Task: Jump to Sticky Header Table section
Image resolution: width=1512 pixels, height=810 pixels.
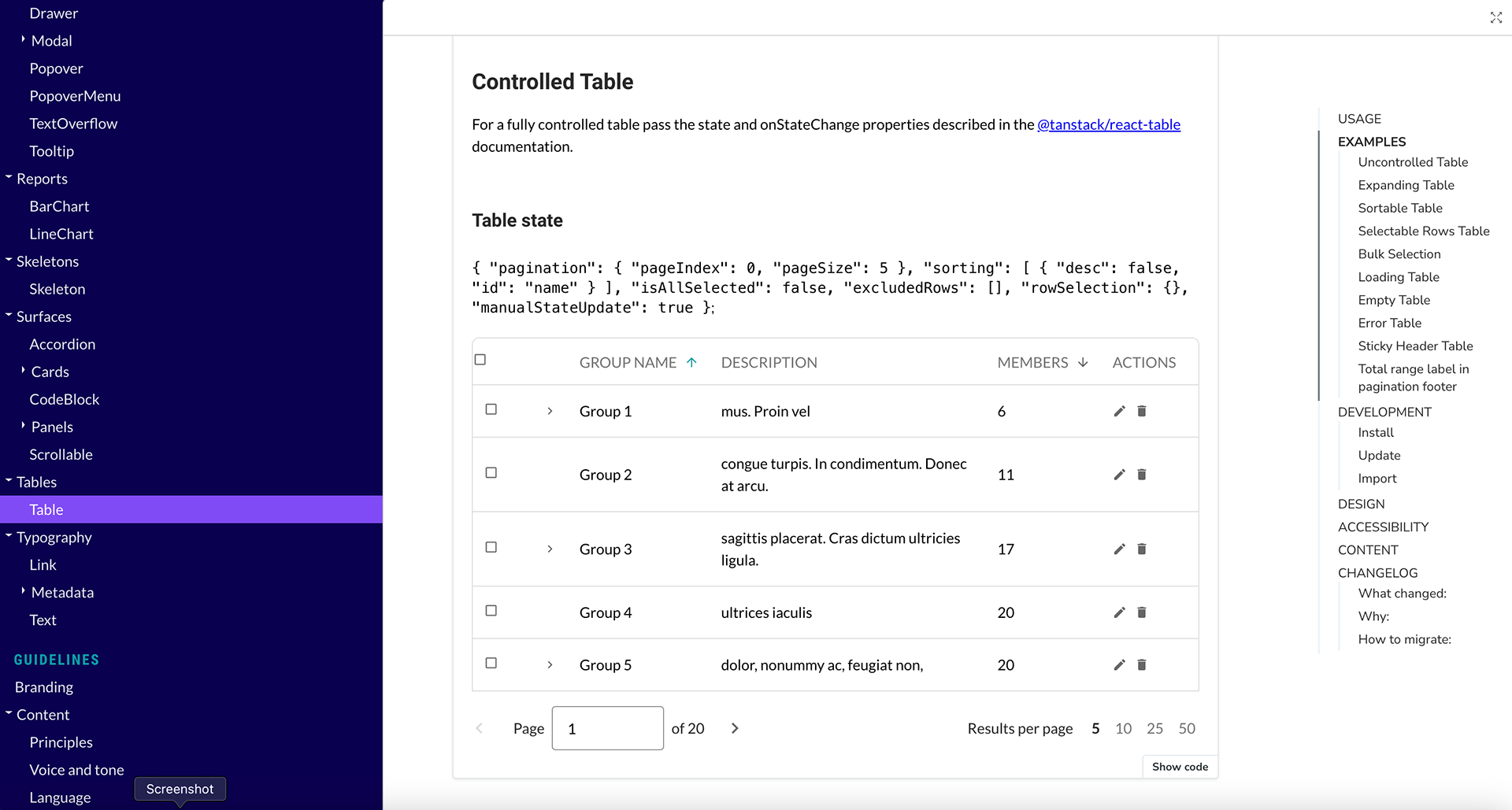Action: point(1415,346)
